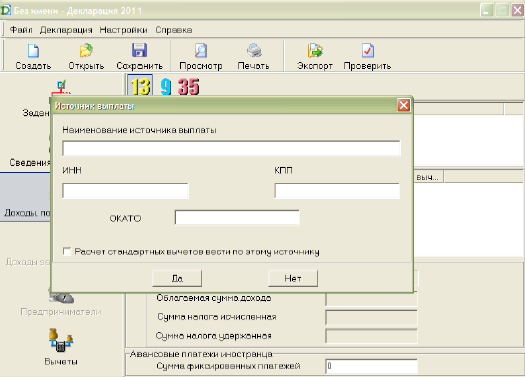Select the blue 9 percent rate icon
The image size is (525, 377).
pos(166,86)
